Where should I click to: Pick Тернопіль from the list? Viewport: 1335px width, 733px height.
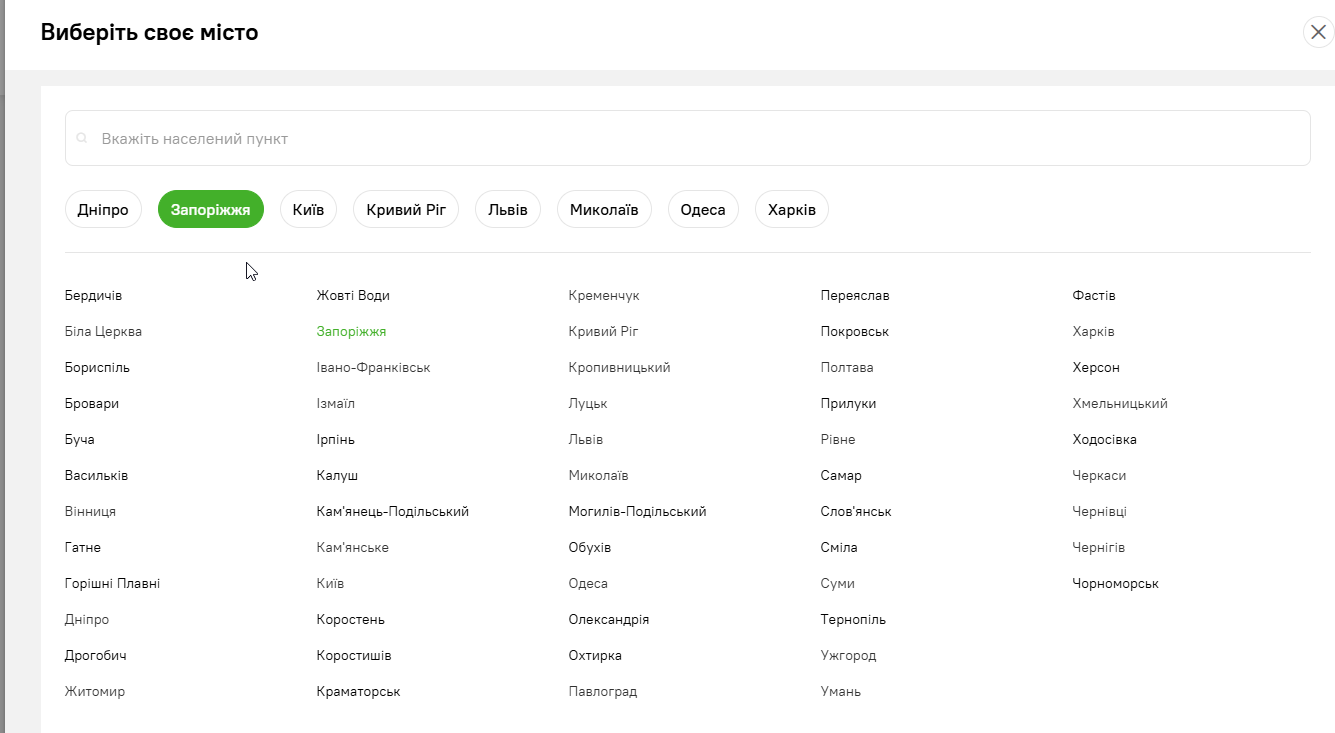[853, 620]
